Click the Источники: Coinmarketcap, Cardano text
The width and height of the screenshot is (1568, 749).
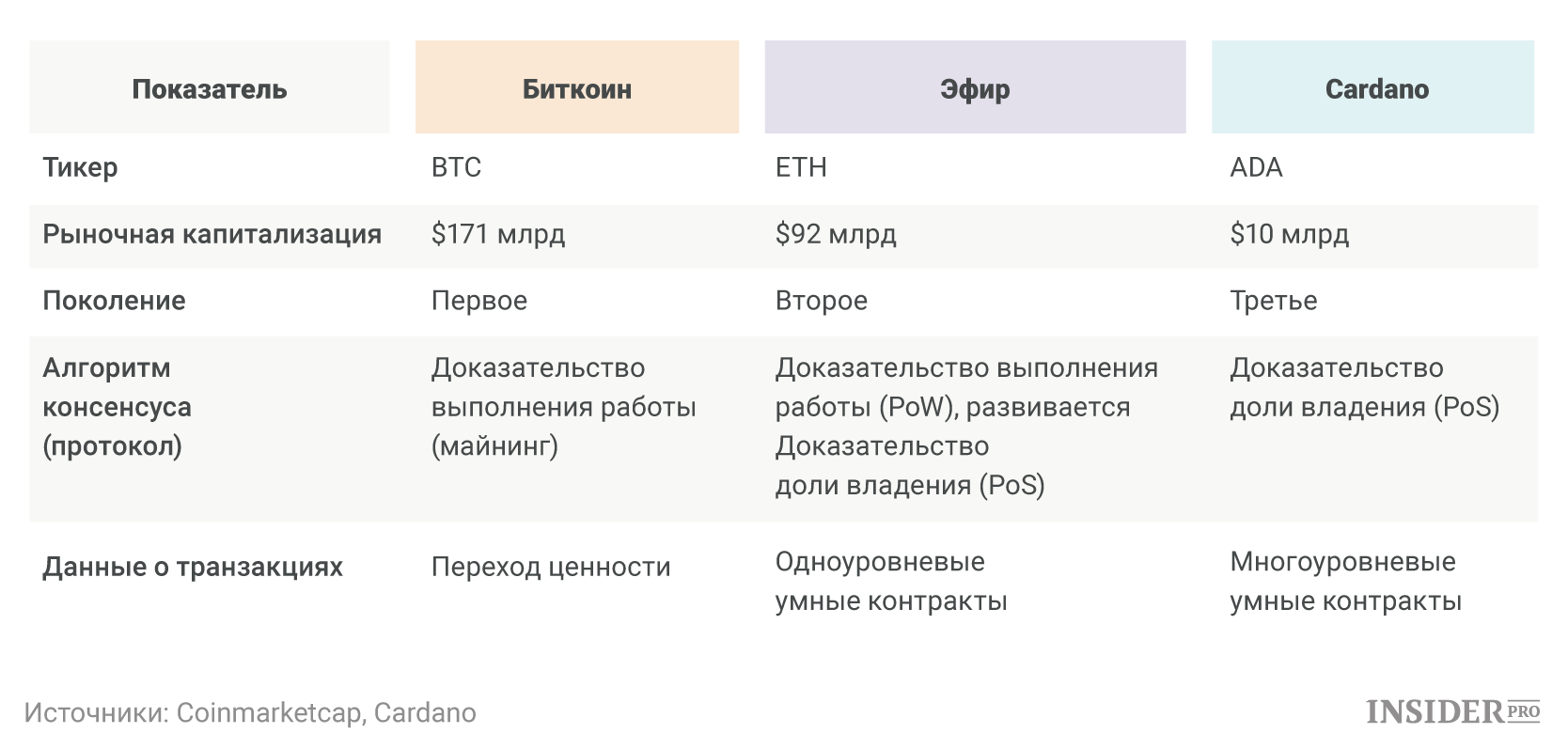[250, 712]
